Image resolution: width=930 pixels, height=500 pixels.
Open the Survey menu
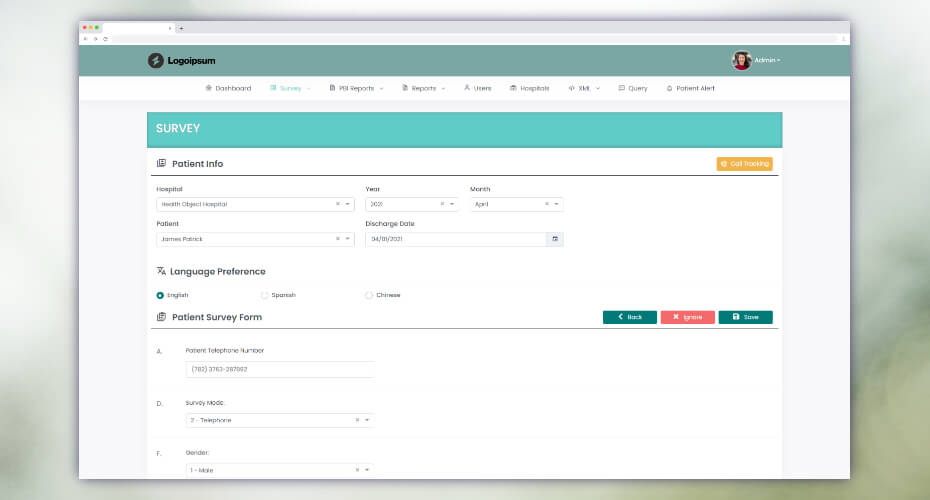tap(290, 88)
